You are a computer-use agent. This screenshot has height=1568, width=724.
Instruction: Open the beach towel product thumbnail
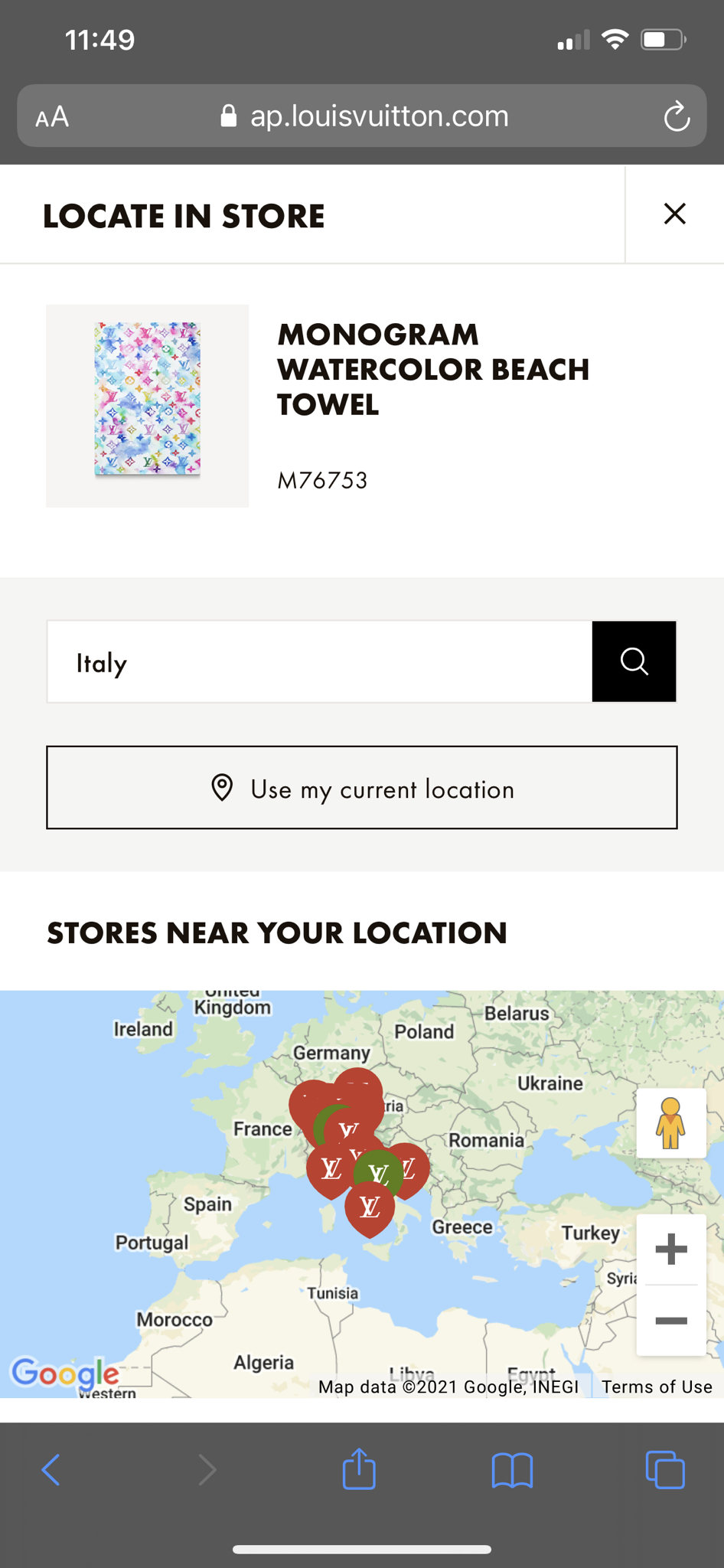tap(148, 406)
